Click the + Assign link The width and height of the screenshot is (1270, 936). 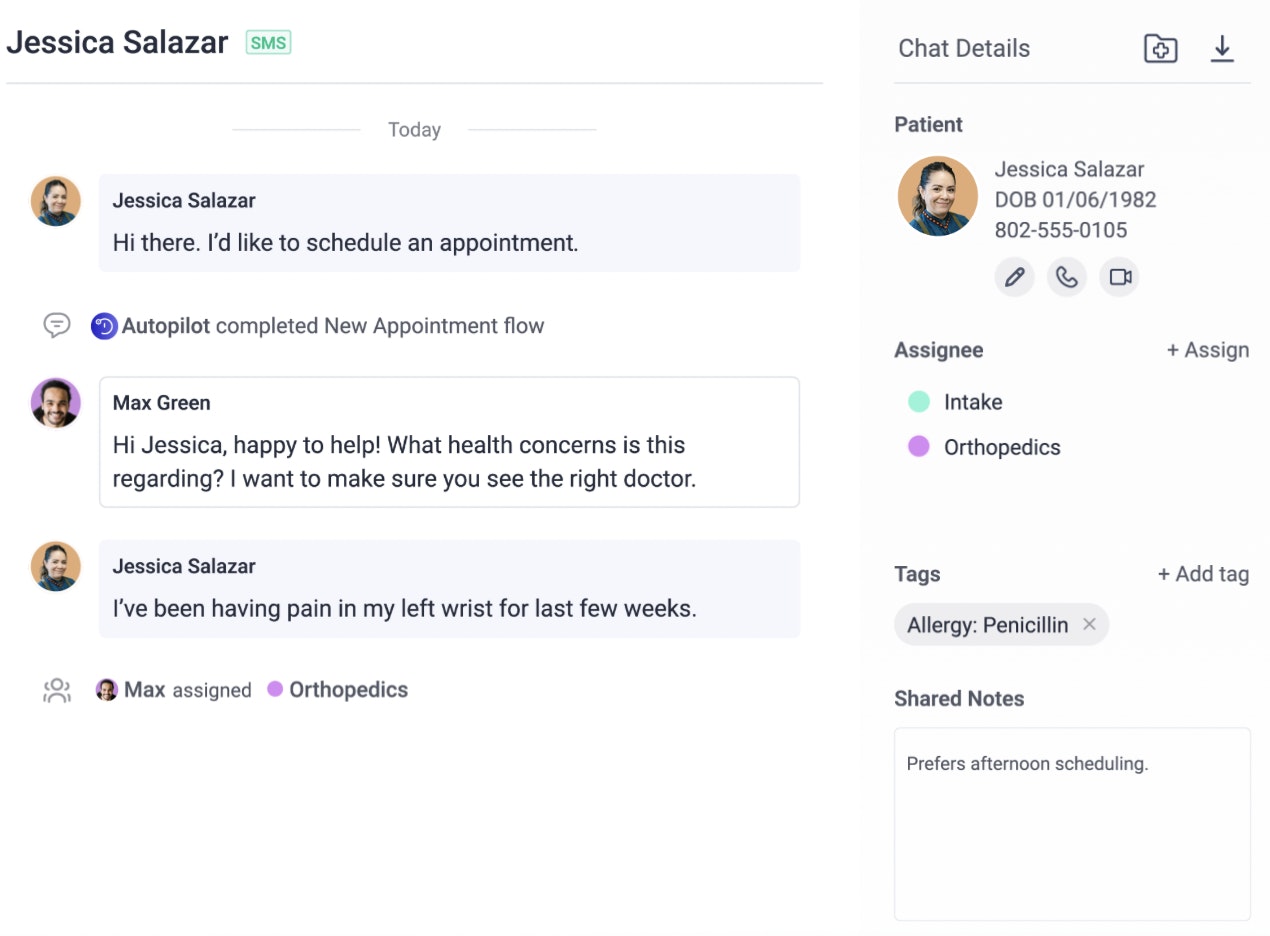tap(1207, 350)
